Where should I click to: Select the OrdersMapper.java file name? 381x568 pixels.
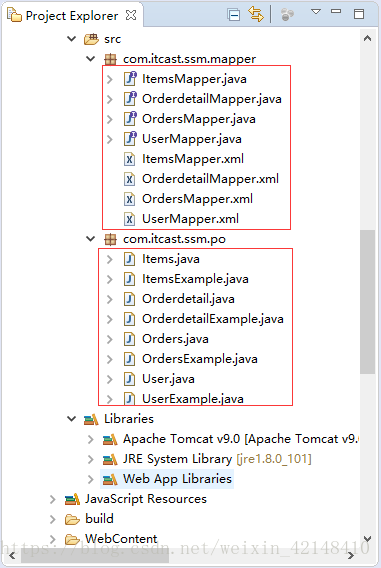point(199,119)
